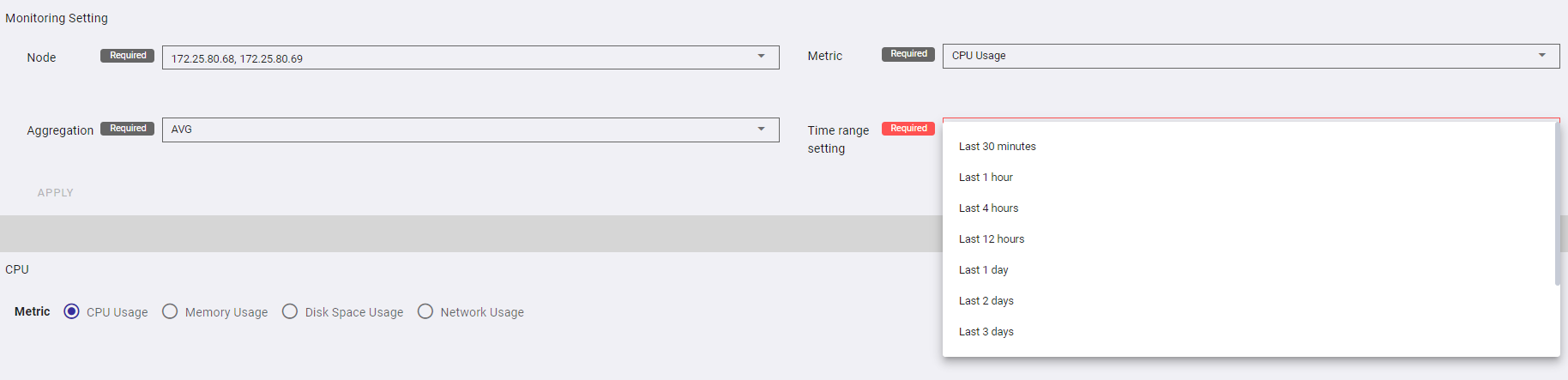Choose Disk Space Usage radio button
Screen dimensions: 1568x380
(x=290, y=311)
